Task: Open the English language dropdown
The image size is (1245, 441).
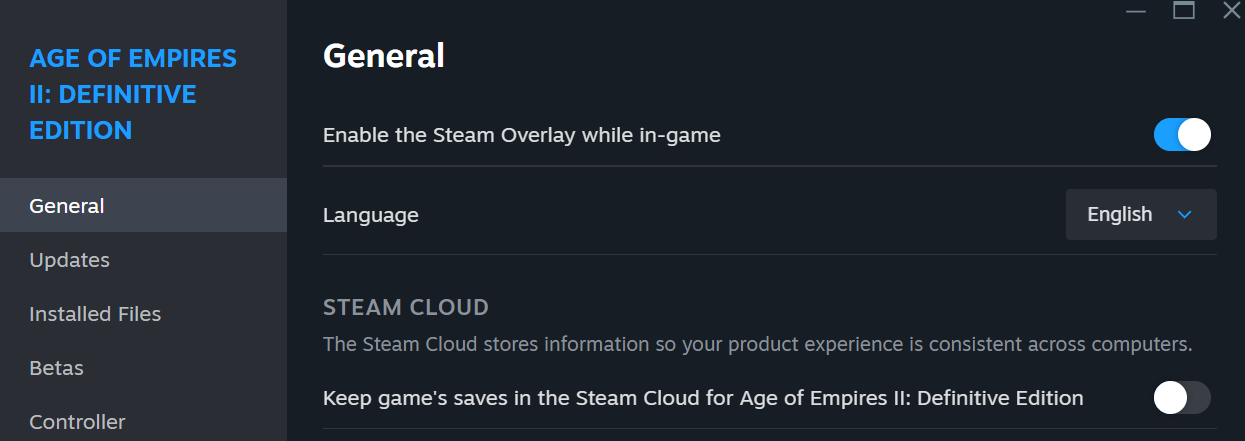Action: (1140, 214)
